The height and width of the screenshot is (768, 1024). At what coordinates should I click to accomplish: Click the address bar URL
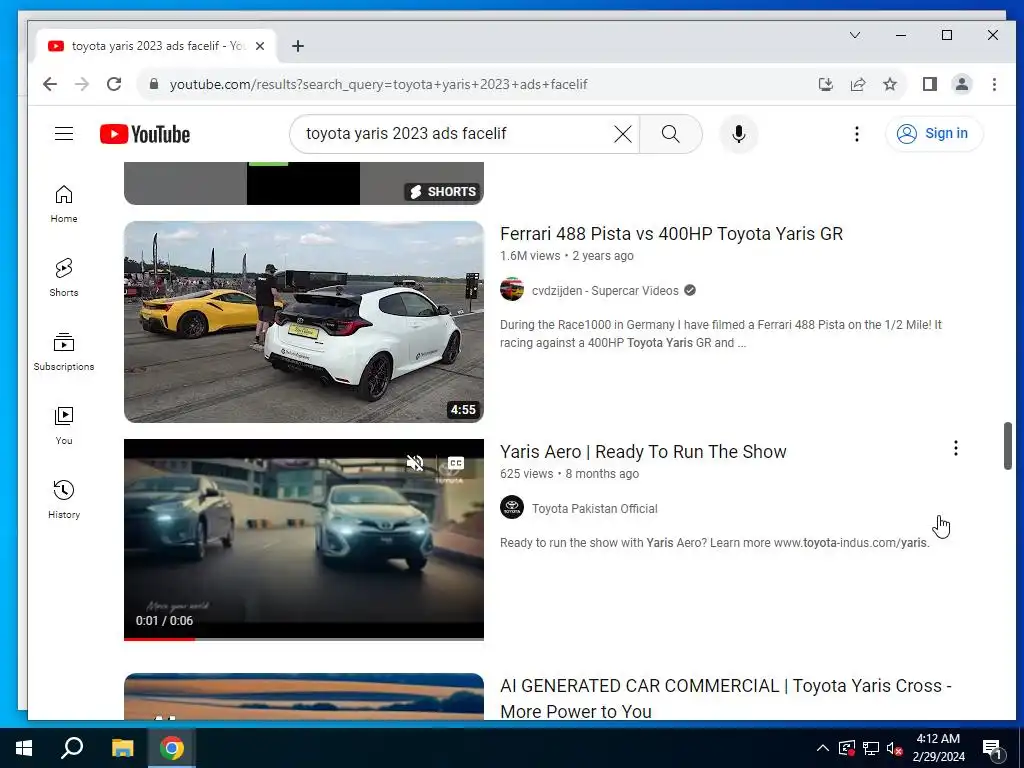coord(379,84)
